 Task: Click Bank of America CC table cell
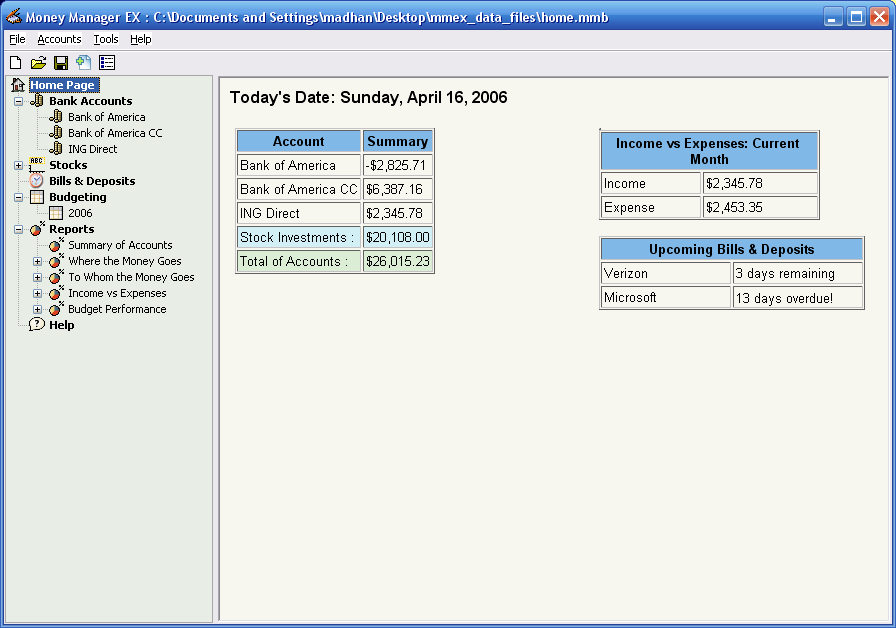pyautogui.click(x=298, y=189)
